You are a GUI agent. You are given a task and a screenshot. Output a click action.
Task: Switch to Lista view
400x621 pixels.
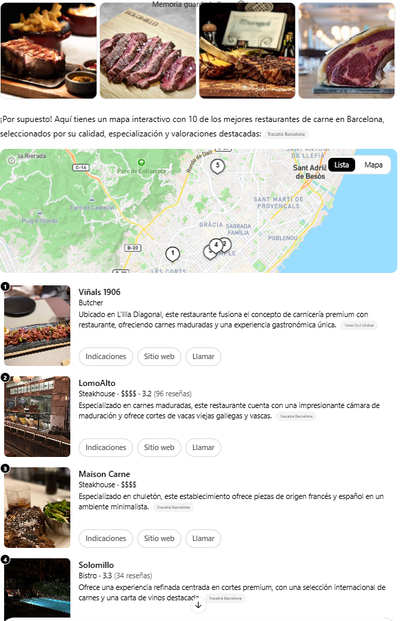click(341, 165)
